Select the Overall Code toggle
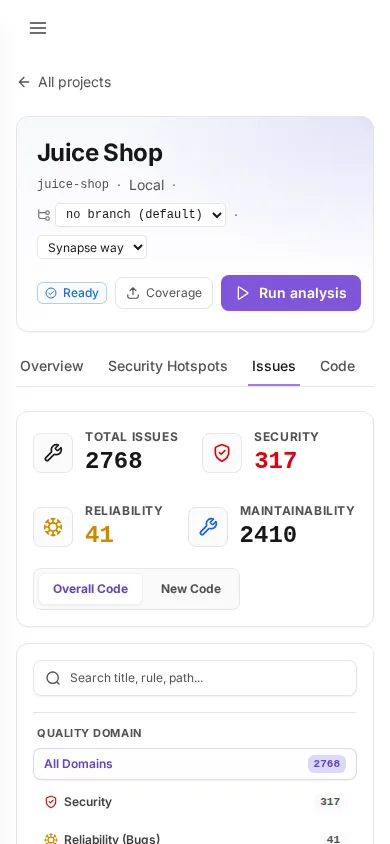This screenshot has height=844, width=390. point(90,589)
